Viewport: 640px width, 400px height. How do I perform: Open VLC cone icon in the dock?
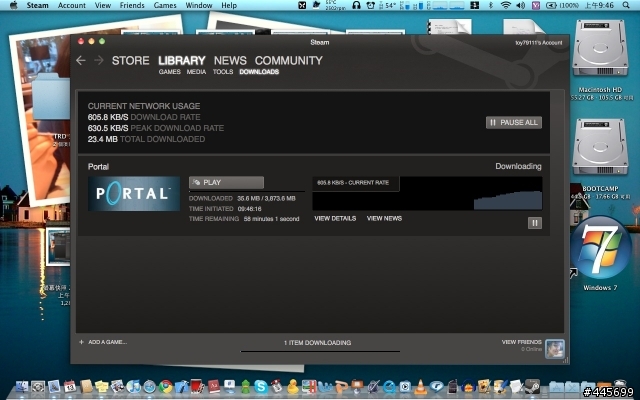point(420,386)
